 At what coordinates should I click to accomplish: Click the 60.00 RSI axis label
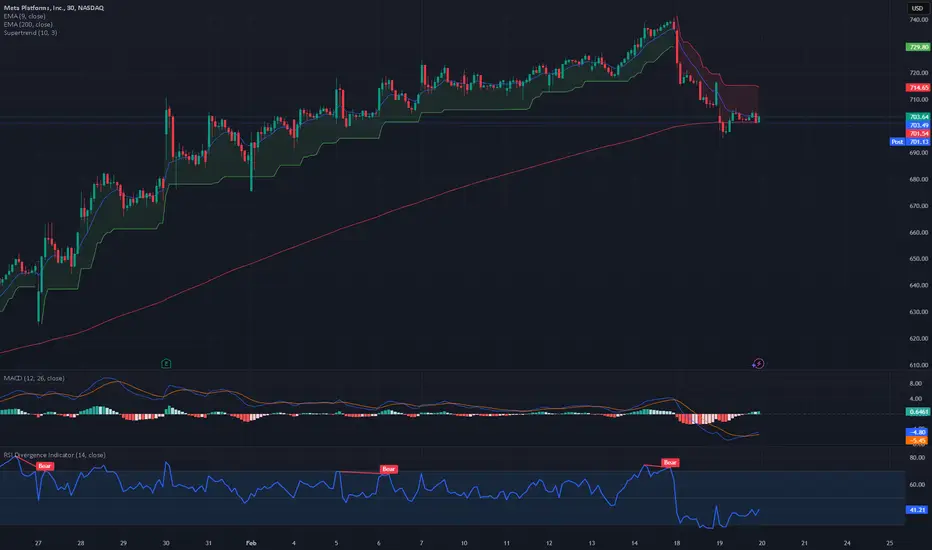click(917, 485)
